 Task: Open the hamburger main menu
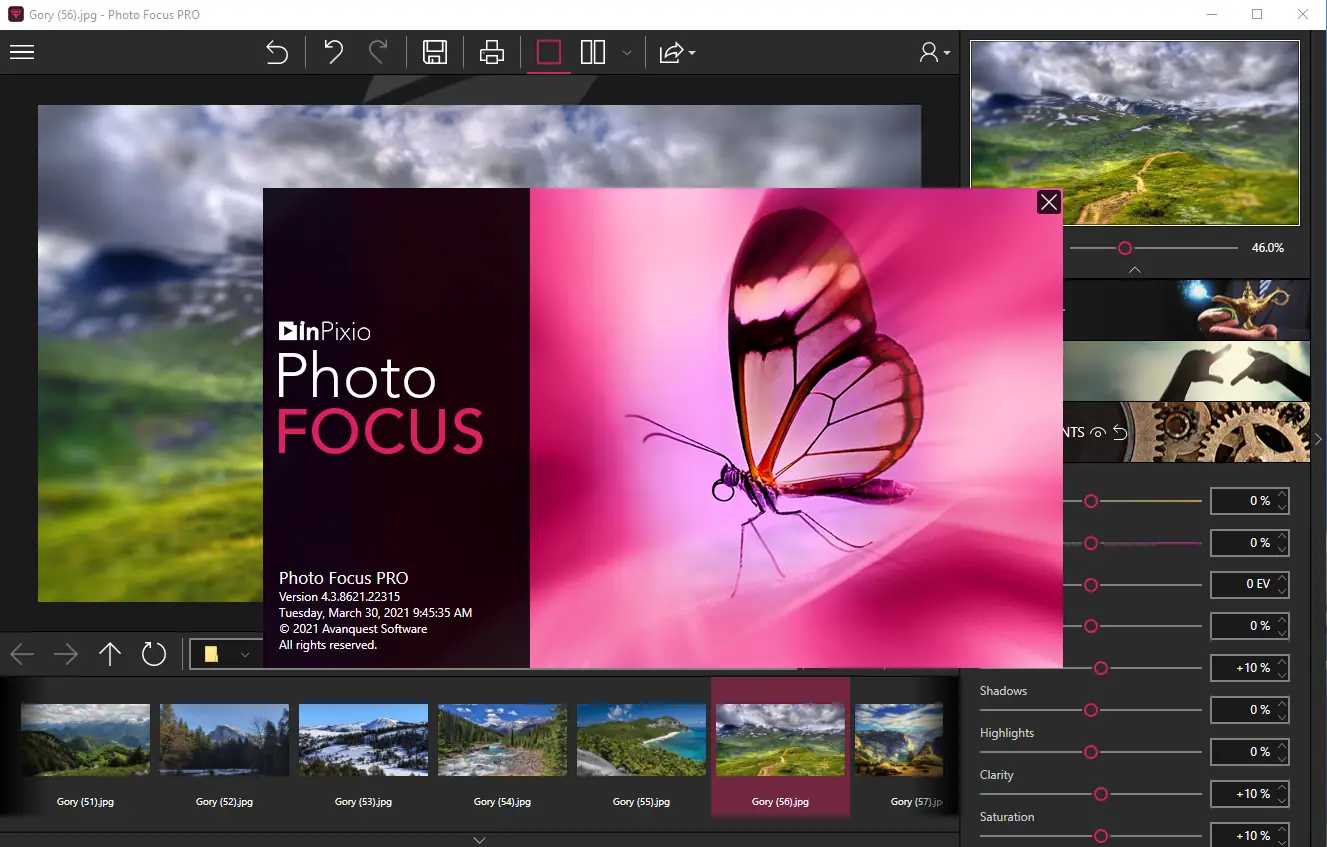tap(22, 53)
